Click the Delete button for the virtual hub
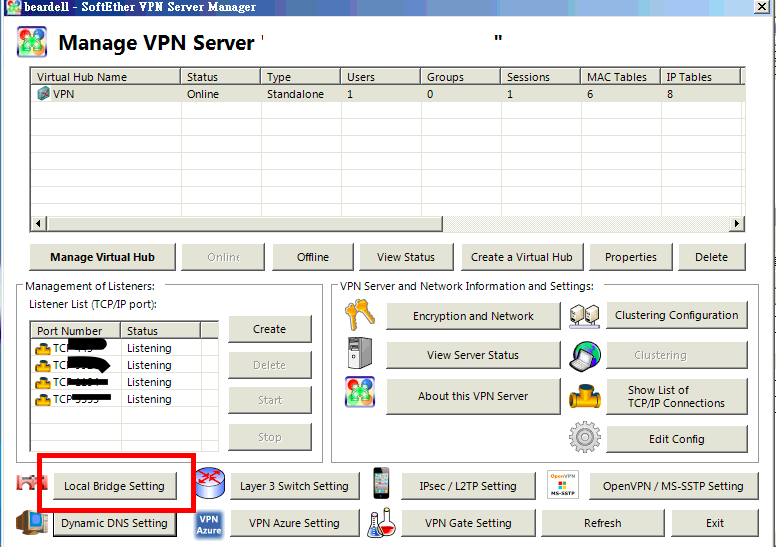776x547 pixels. point(712,257)
